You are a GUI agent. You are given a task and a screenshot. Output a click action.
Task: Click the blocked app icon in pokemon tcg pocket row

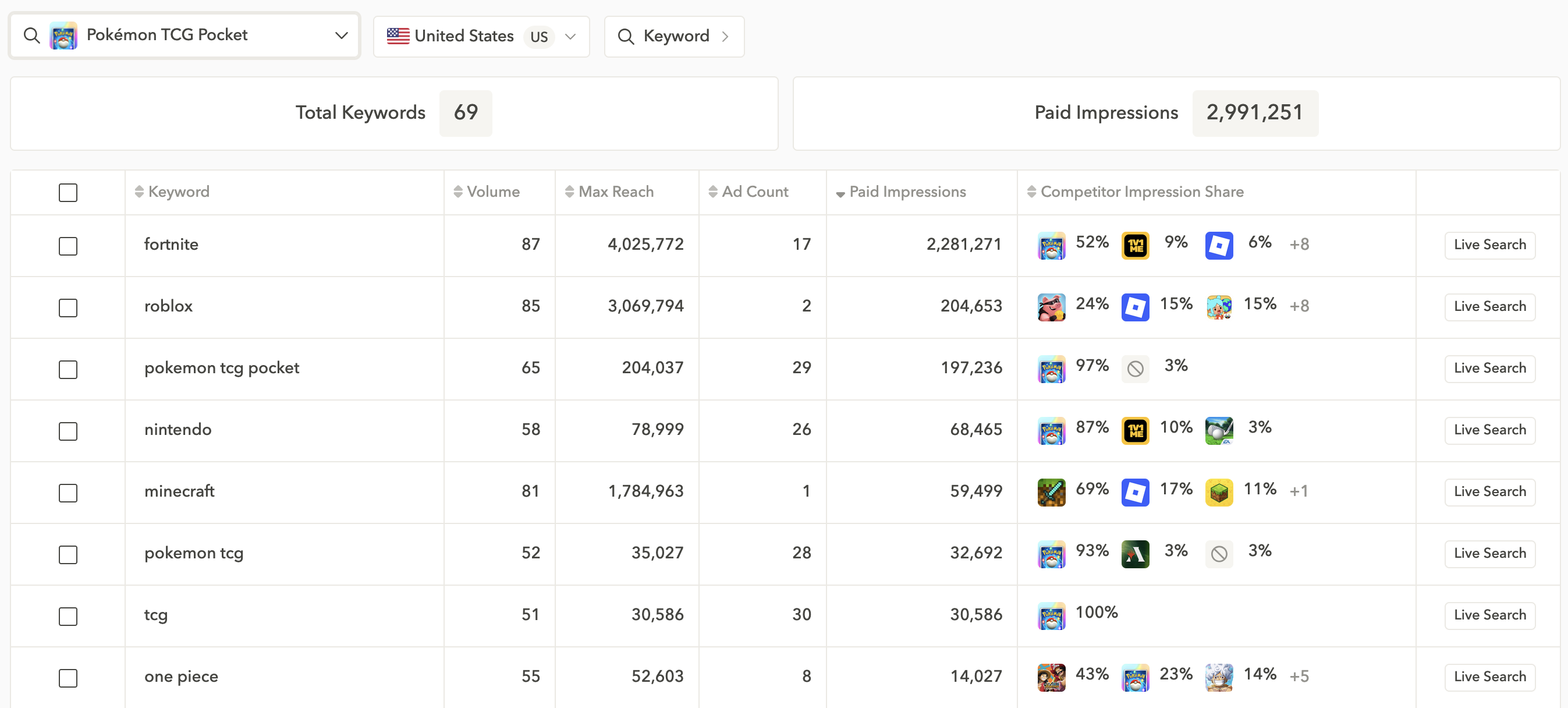[1134, 369]
